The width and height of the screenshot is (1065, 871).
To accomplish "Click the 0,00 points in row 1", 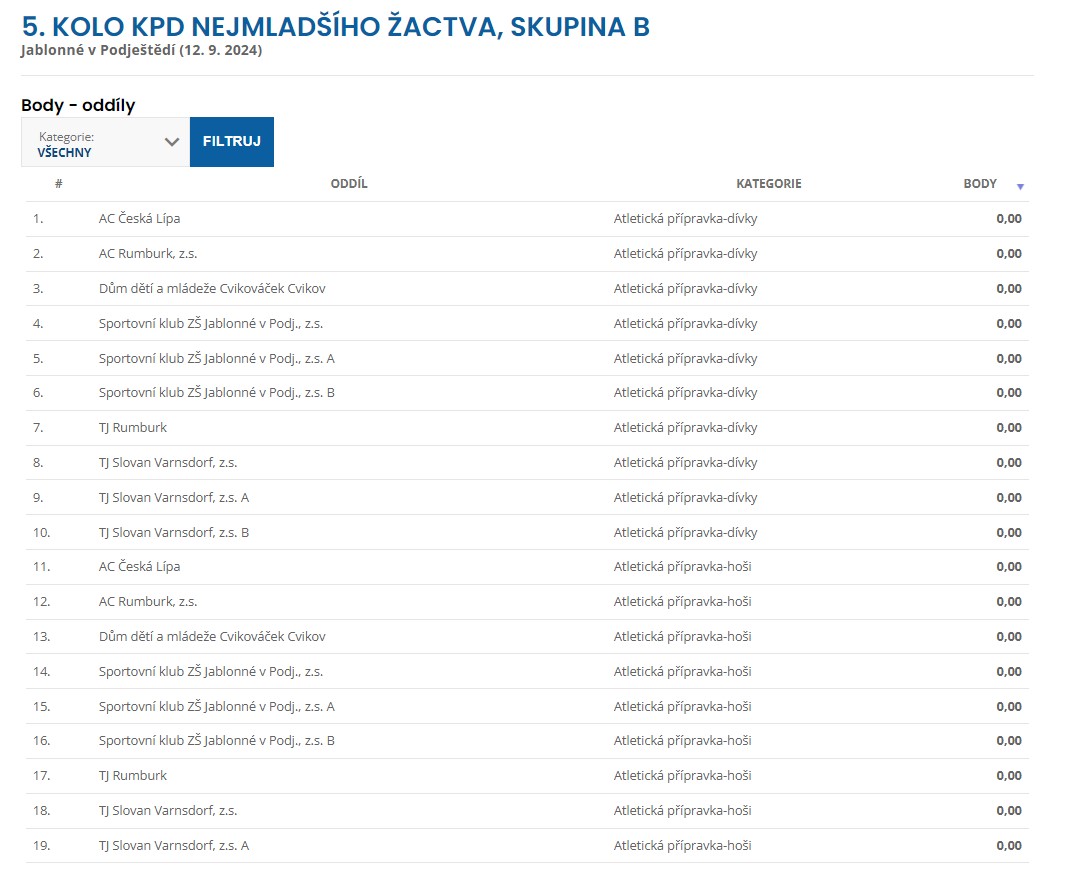I will [x=1009, y=219].
